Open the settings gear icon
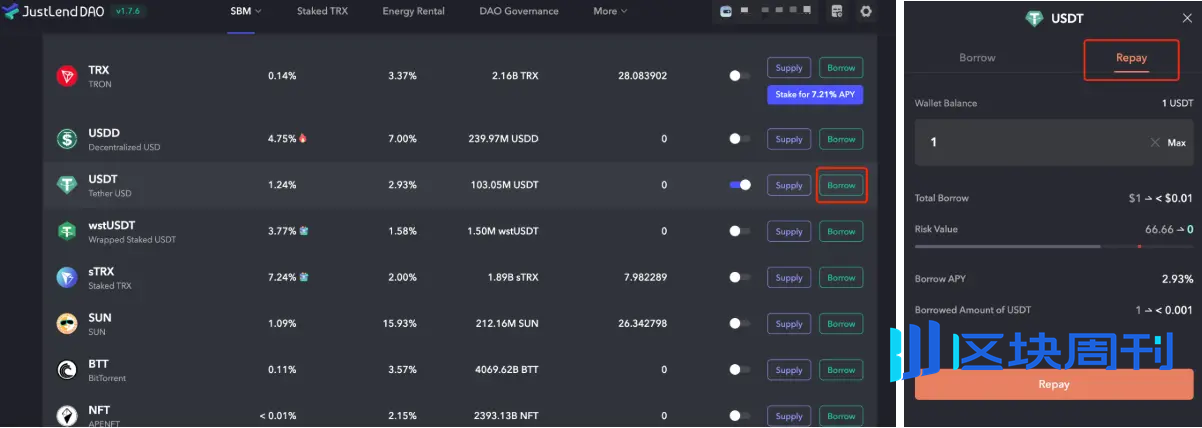The height and width of the screenshot is (428, 1202). point(866,12)
